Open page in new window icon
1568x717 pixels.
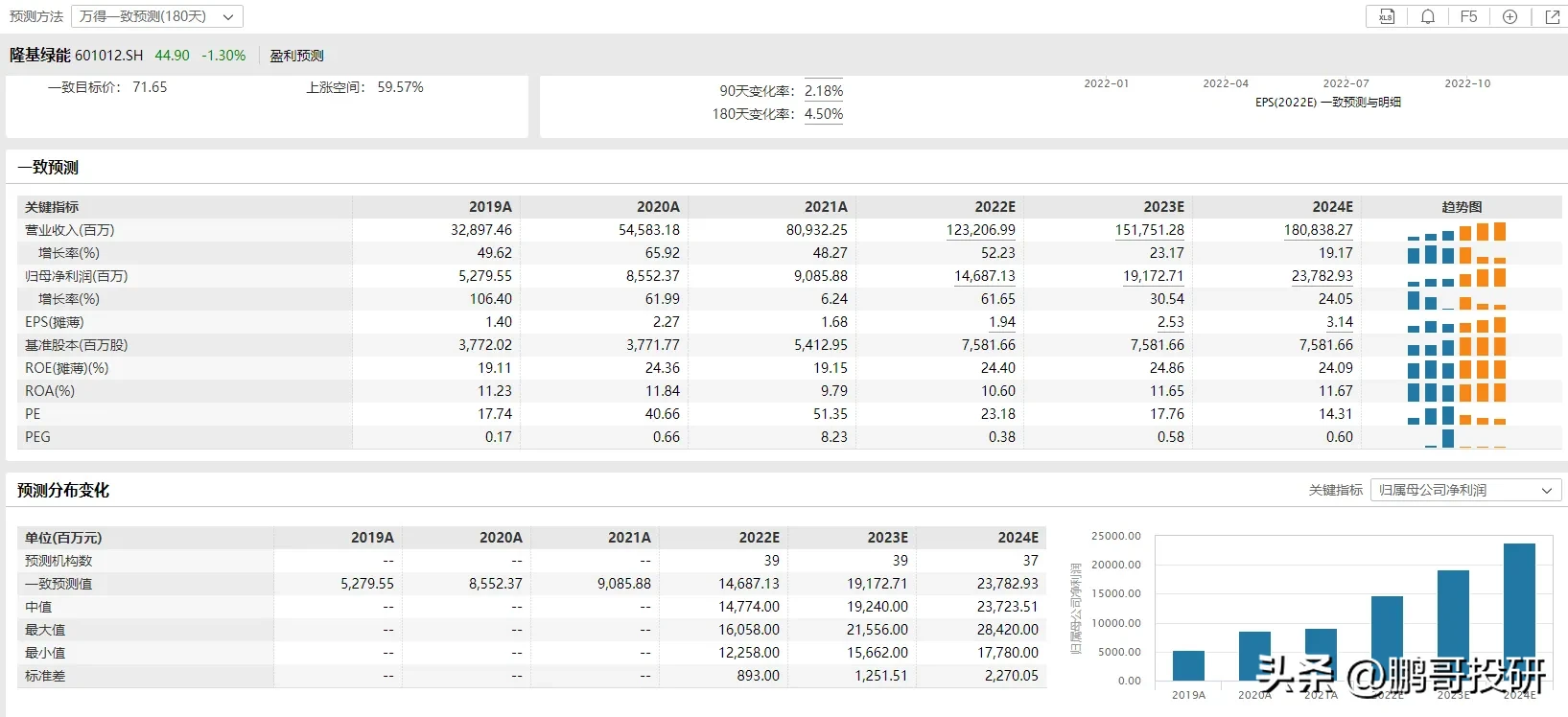pyautogui.click(x=1553, y=16)
